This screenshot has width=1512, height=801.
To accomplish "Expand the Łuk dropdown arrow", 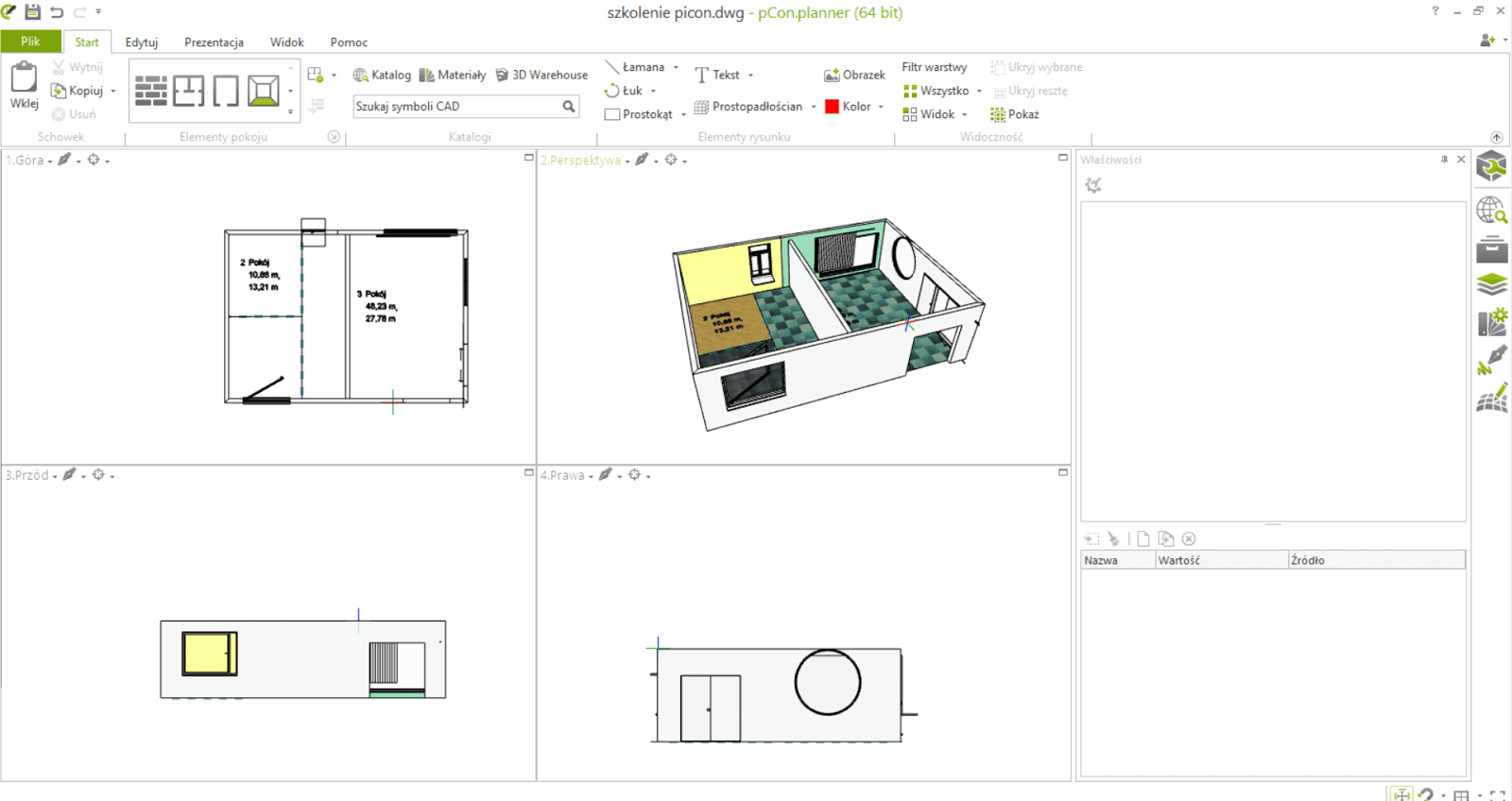I will click(x=653, y=91).
